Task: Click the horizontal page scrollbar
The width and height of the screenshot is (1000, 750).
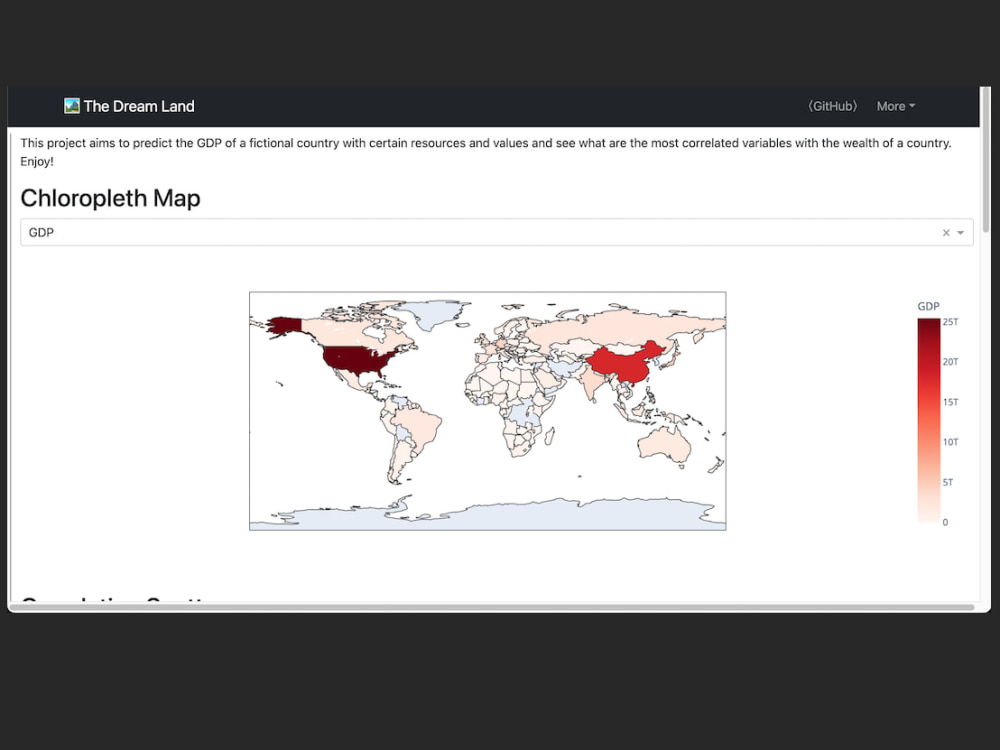Action: [x=492, y=607]
